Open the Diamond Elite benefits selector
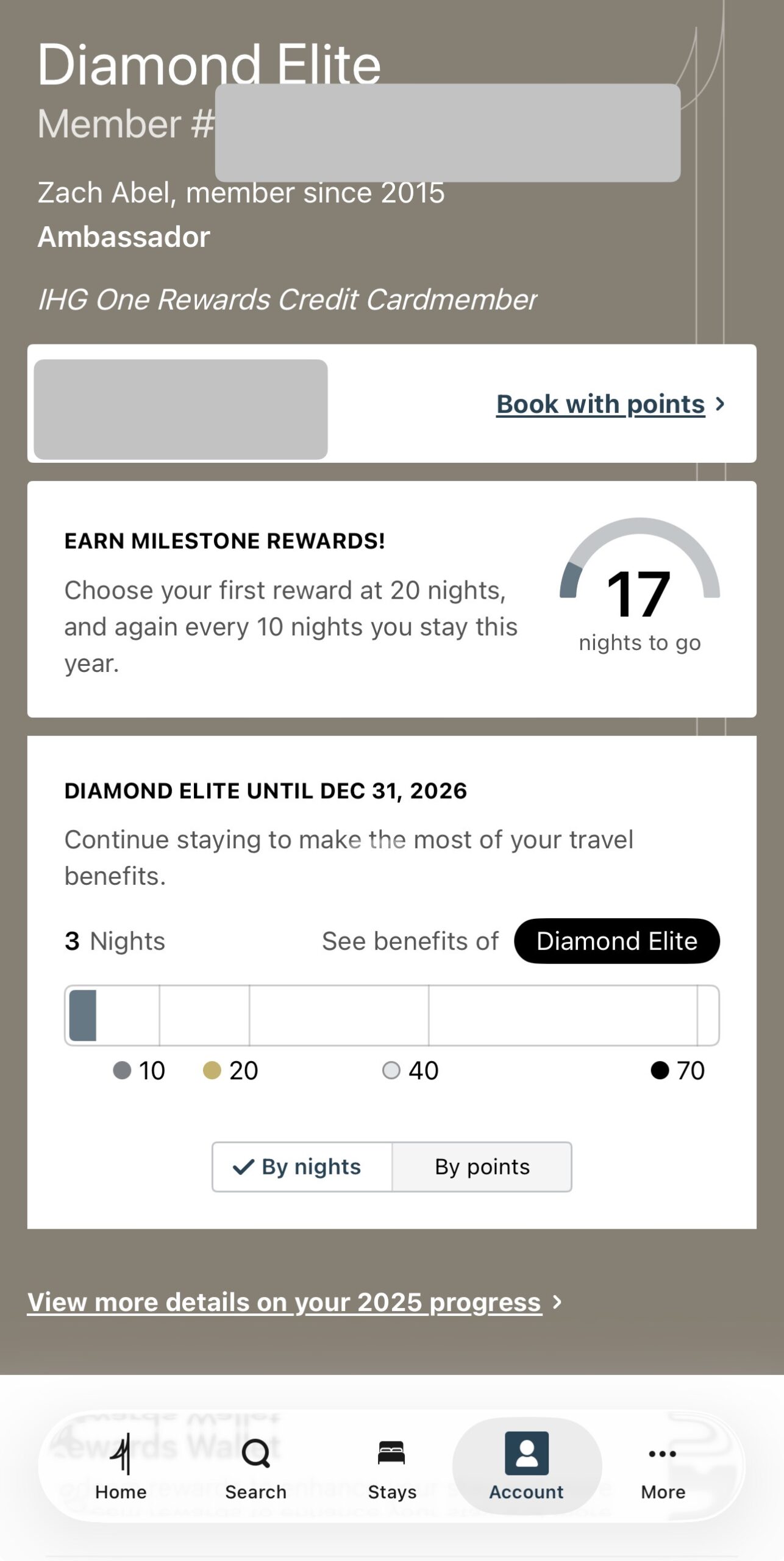The width and height of the screenshot is (784, 1561). point(616,941)
